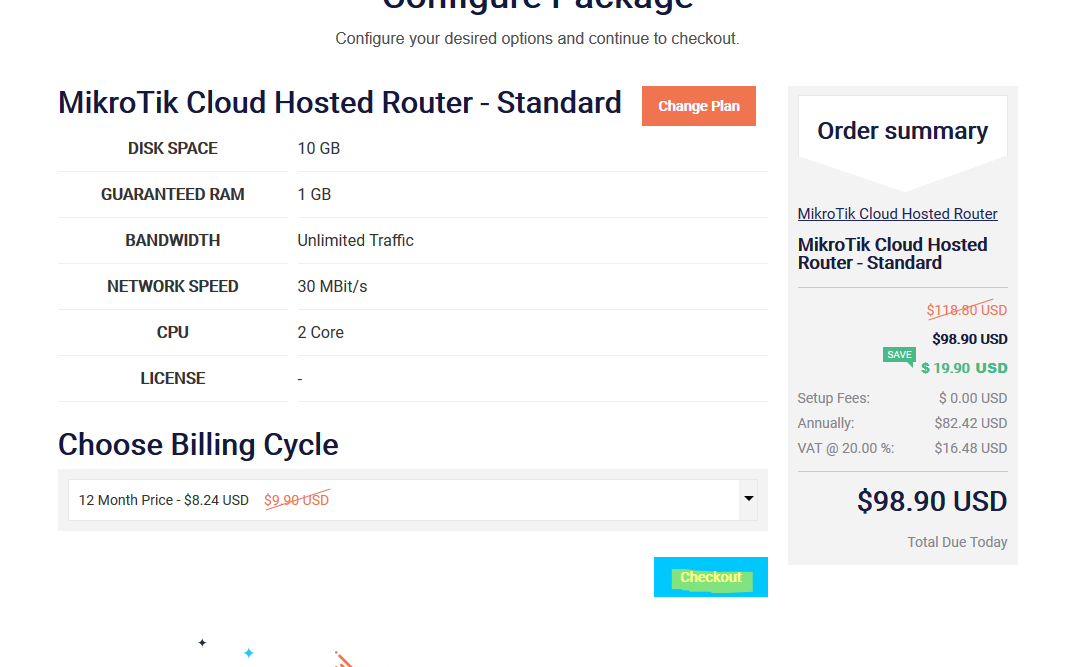Click the Order summary heading
1082x667 pixels.
(x=903, y=130)
